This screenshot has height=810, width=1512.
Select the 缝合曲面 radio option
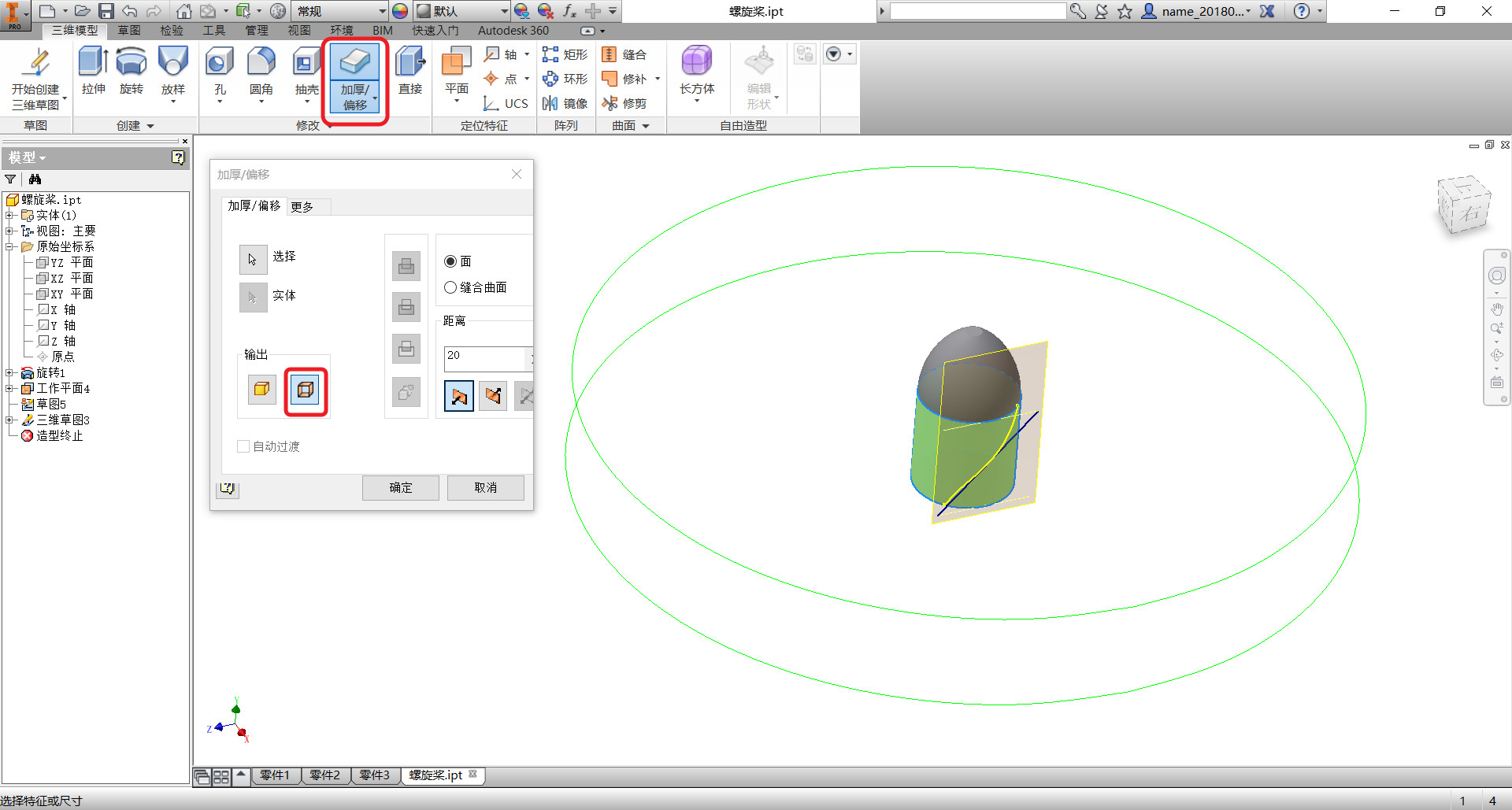click(450, 287)
